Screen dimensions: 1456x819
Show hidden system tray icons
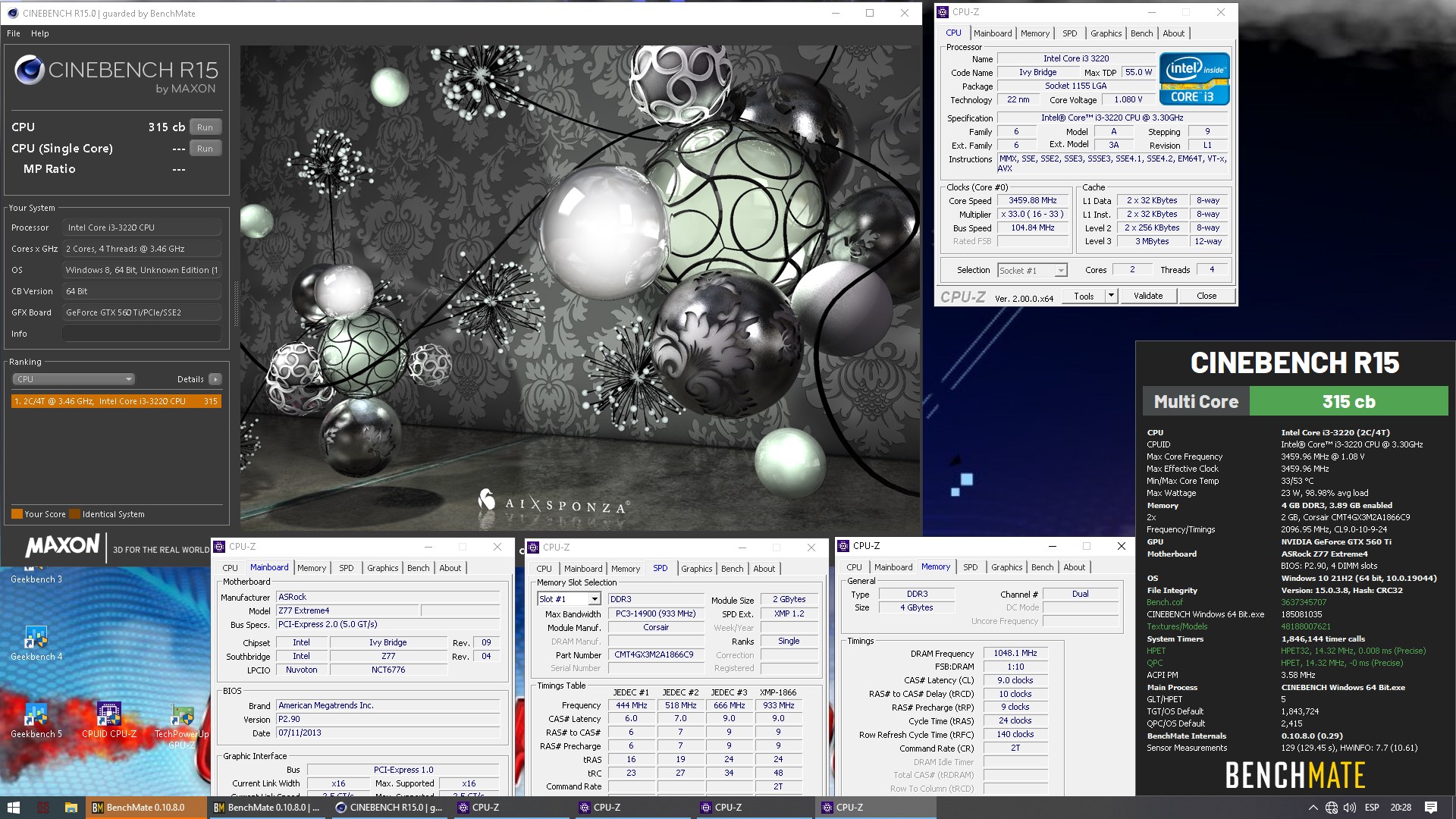pyautogui.click(x=1313, y=808)
